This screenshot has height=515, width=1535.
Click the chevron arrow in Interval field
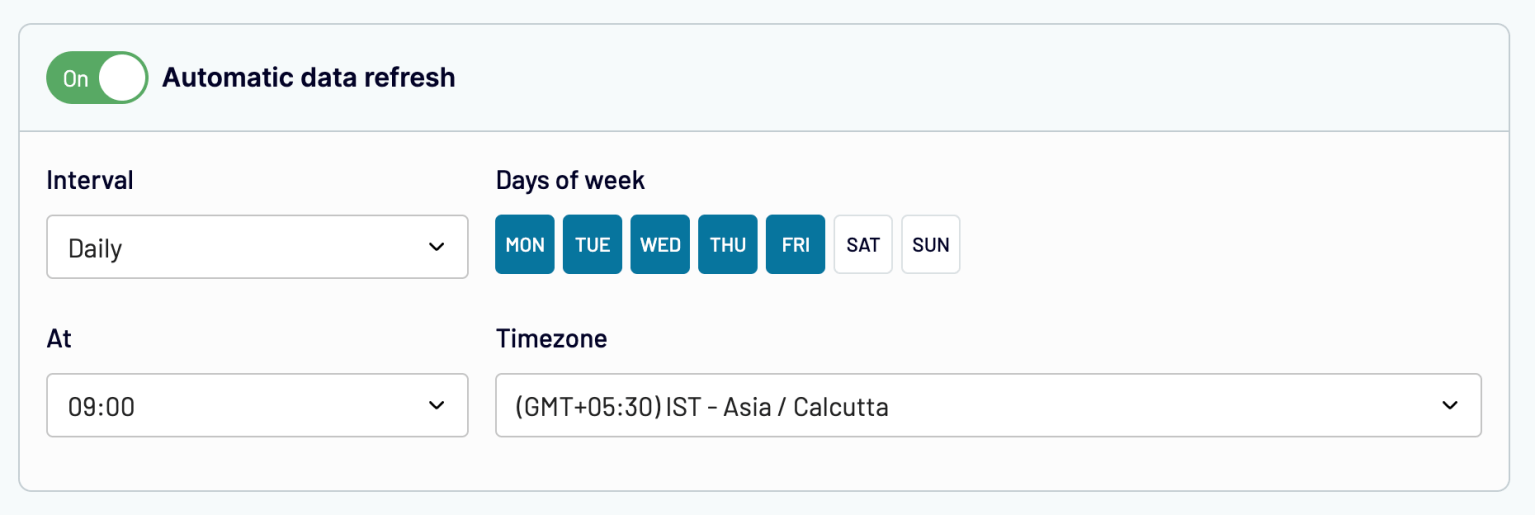pyautogui.click(x=436, y=247)
